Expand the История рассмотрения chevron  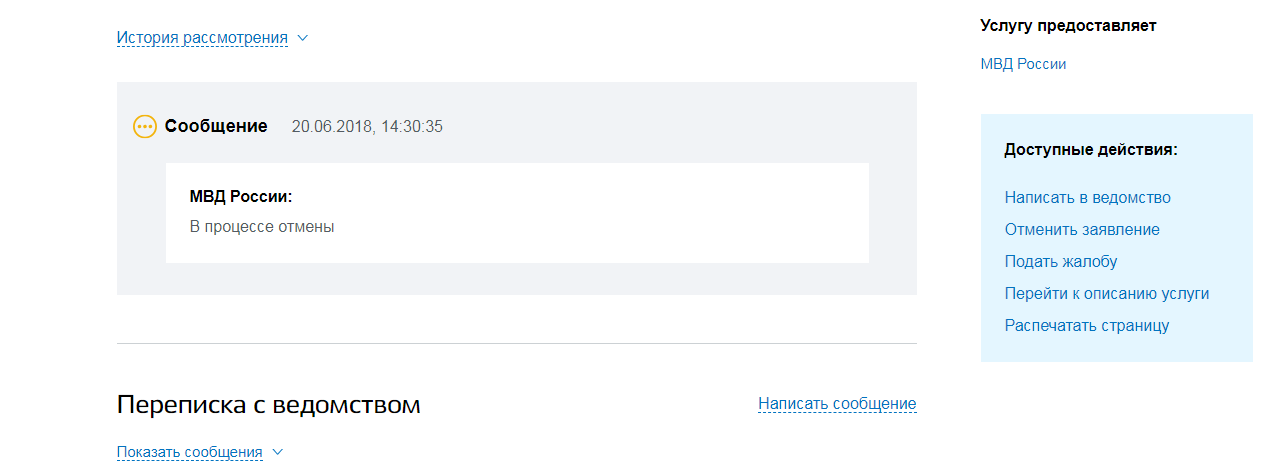coord(303,38)
